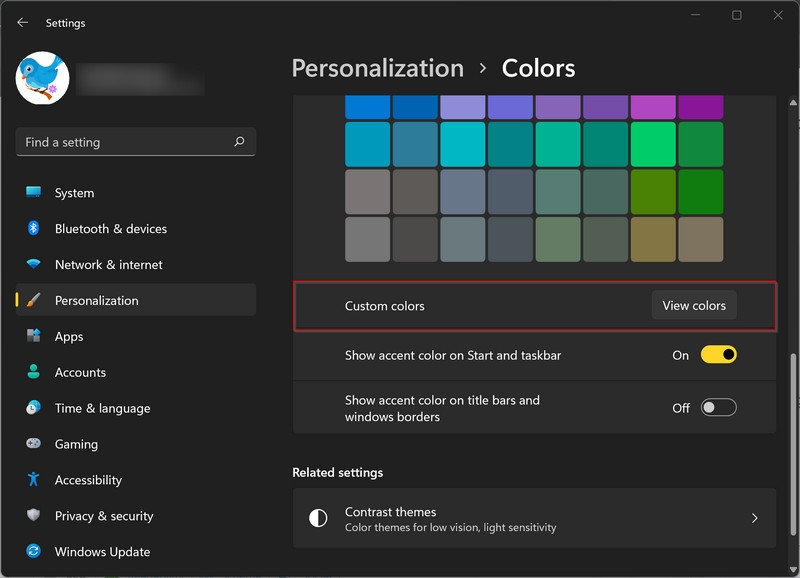Click the Gaming controller icon
This screenshot has width=800, height=578.
[34, 443]
